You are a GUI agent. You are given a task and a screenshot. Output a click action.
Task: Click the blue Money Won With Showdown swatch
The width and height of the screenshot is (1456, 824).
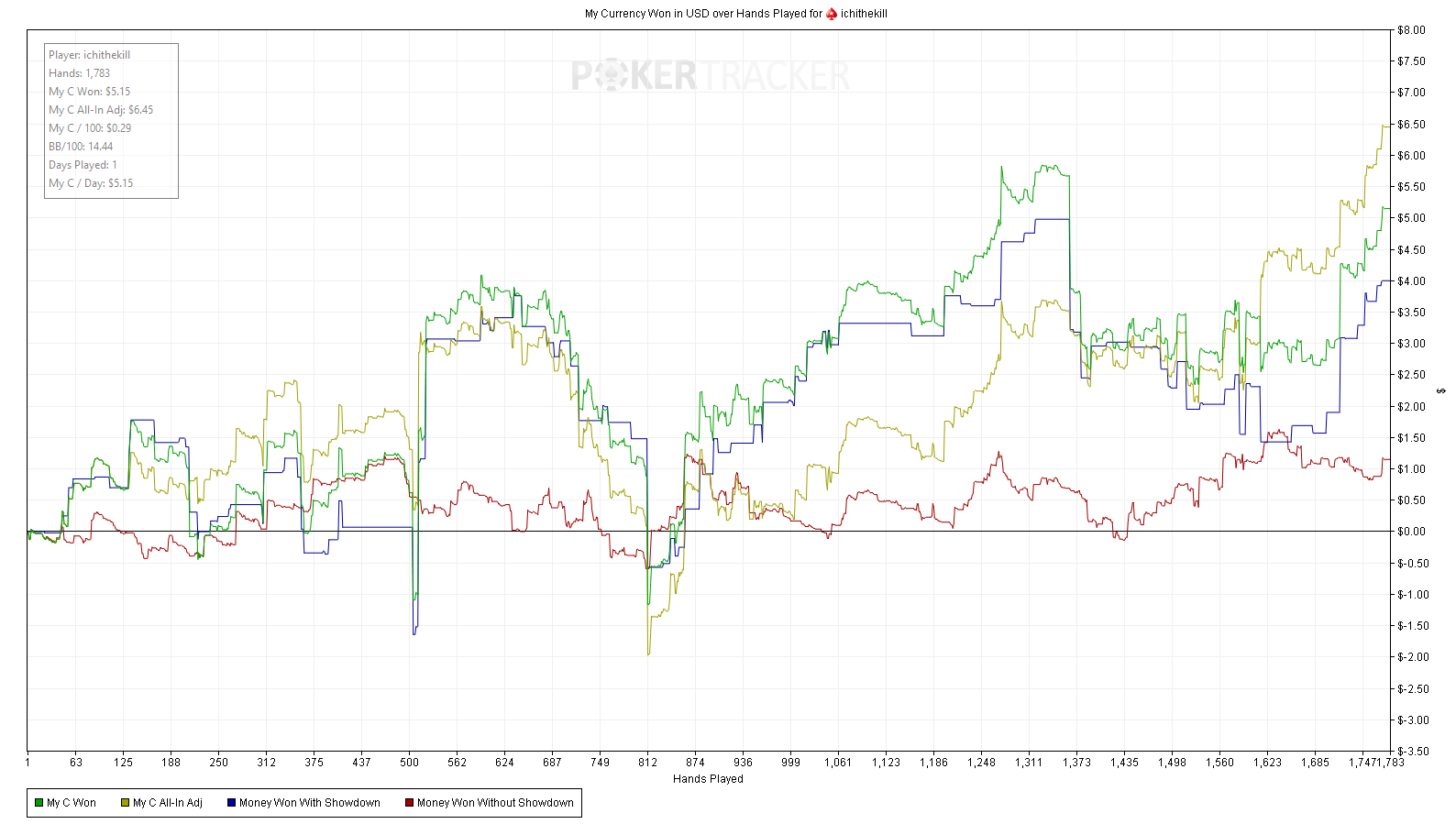(x=232, y=803)
